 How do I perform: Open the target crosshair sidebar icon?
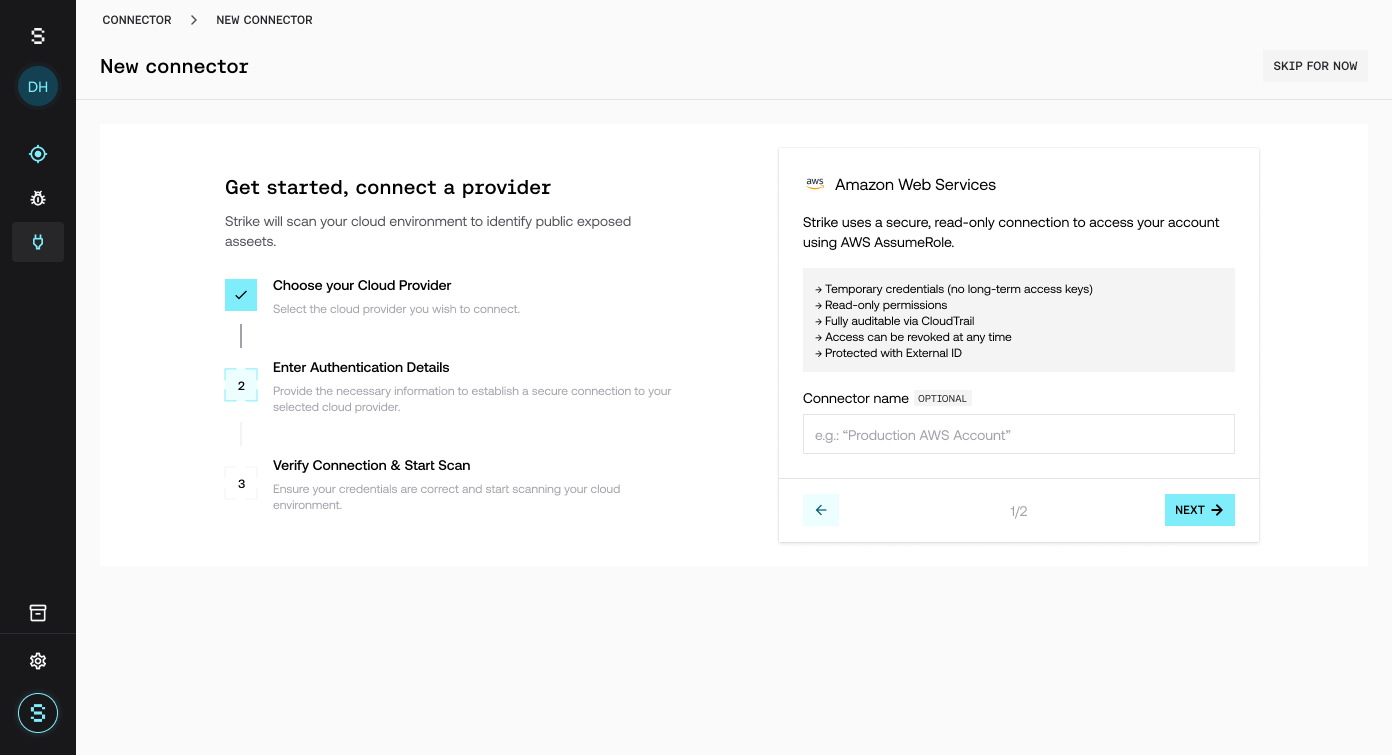[x=38, y=154]
